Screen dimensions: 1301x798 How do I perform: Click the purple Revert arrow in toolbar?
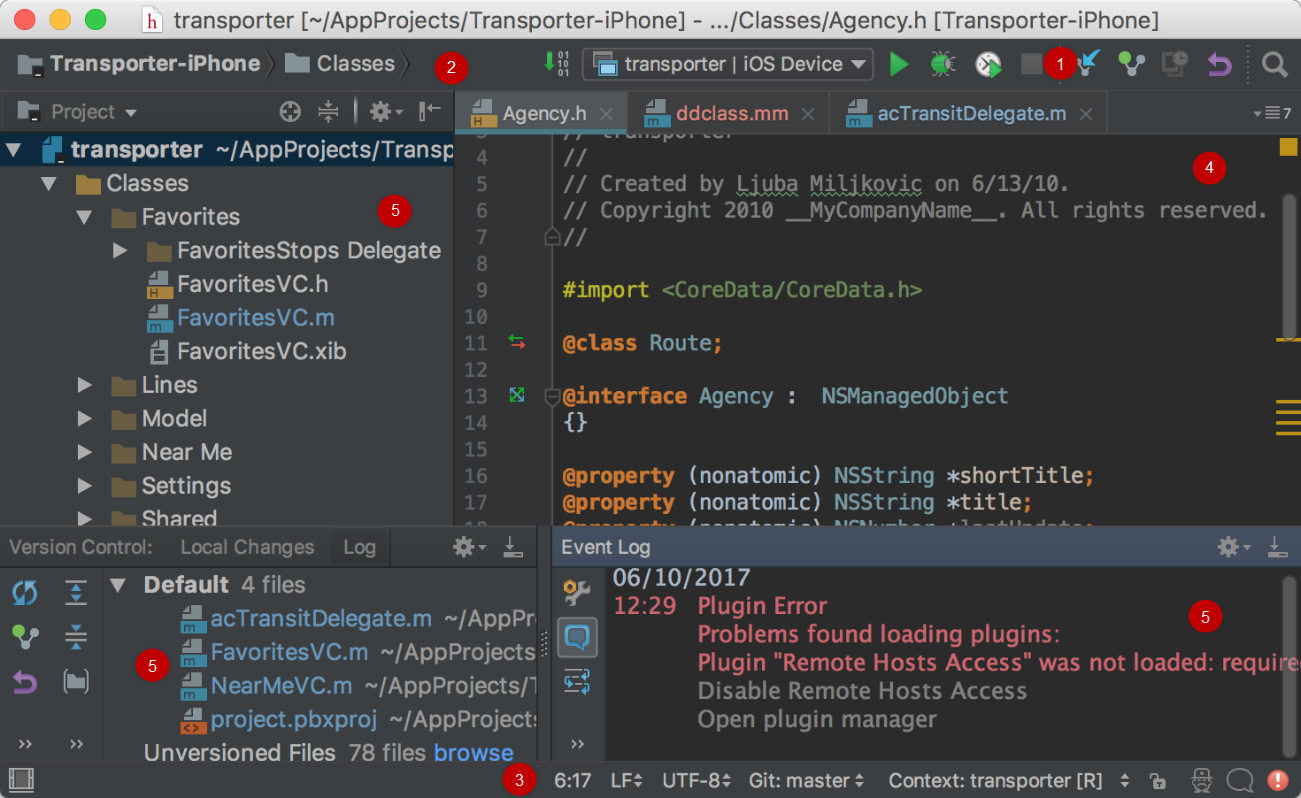[x=1218, y=65]
